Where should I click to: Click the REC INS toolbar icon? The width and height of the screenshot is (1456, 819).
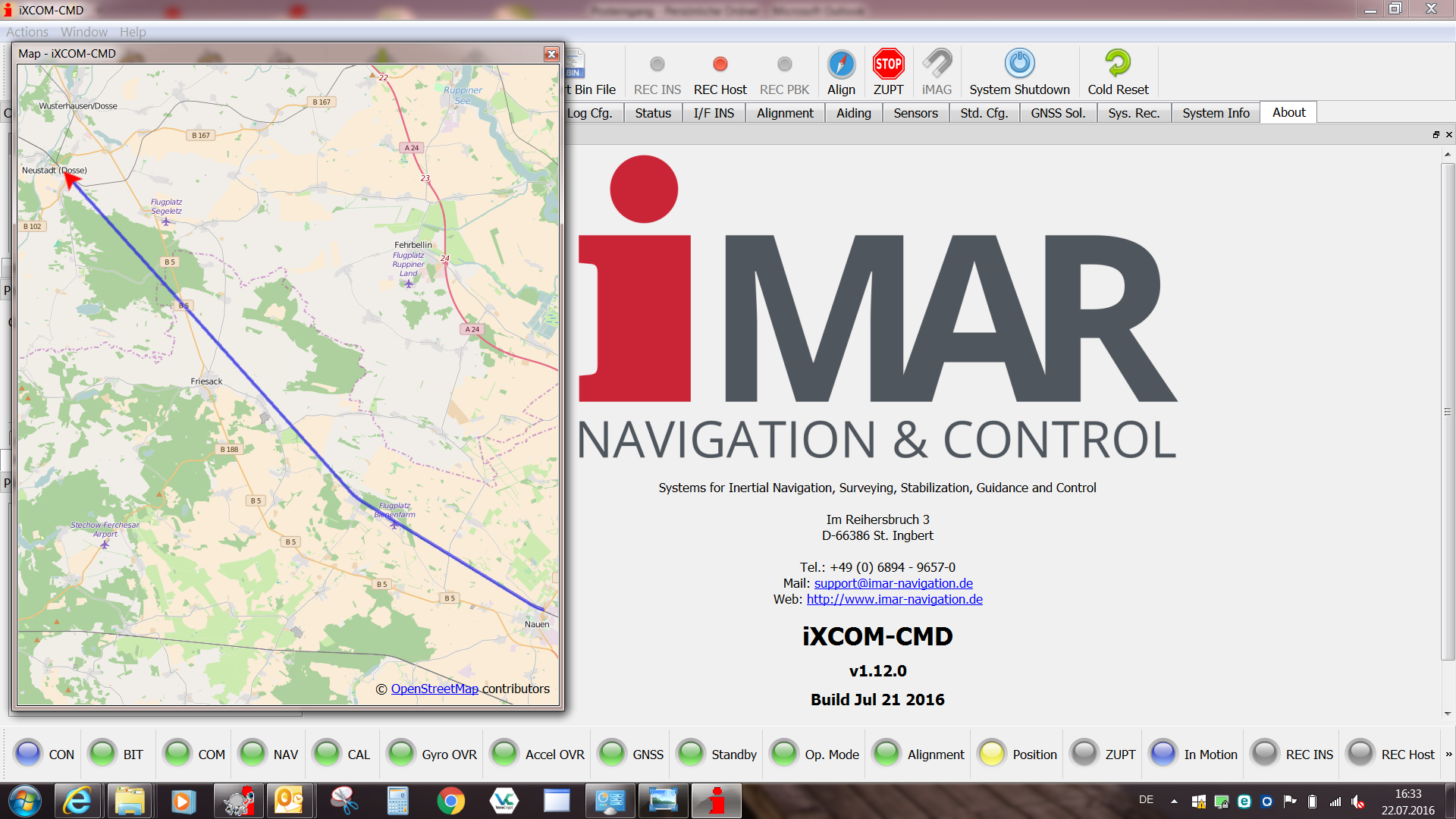(657, 64)
